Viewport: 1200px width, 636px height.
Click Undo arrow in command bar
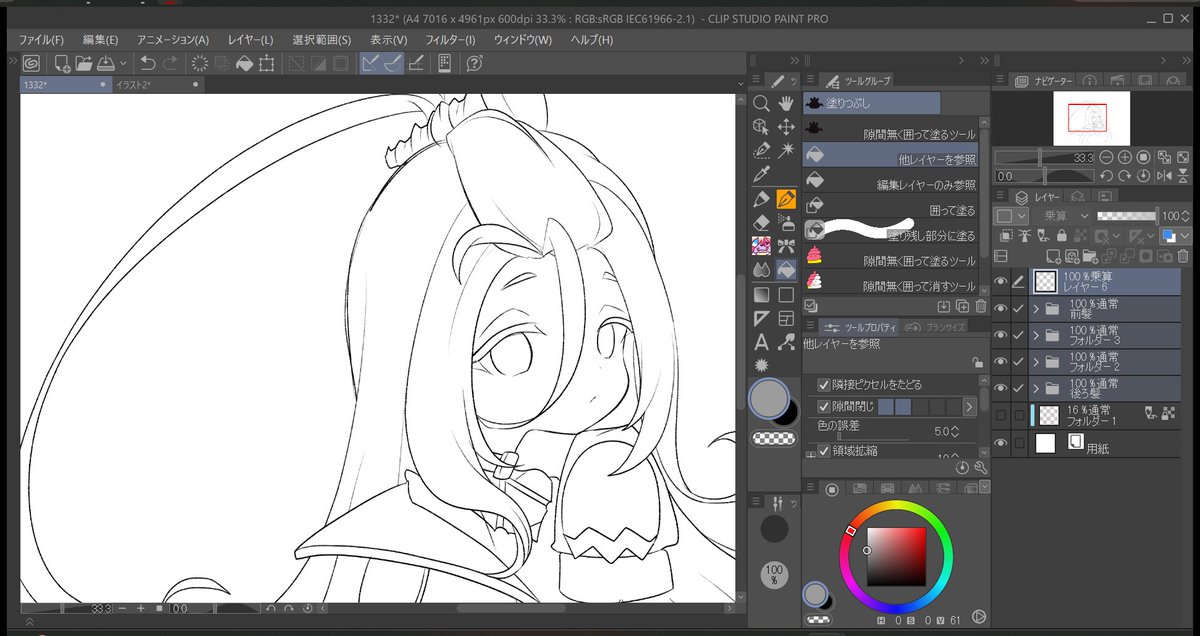pos(148,63)
